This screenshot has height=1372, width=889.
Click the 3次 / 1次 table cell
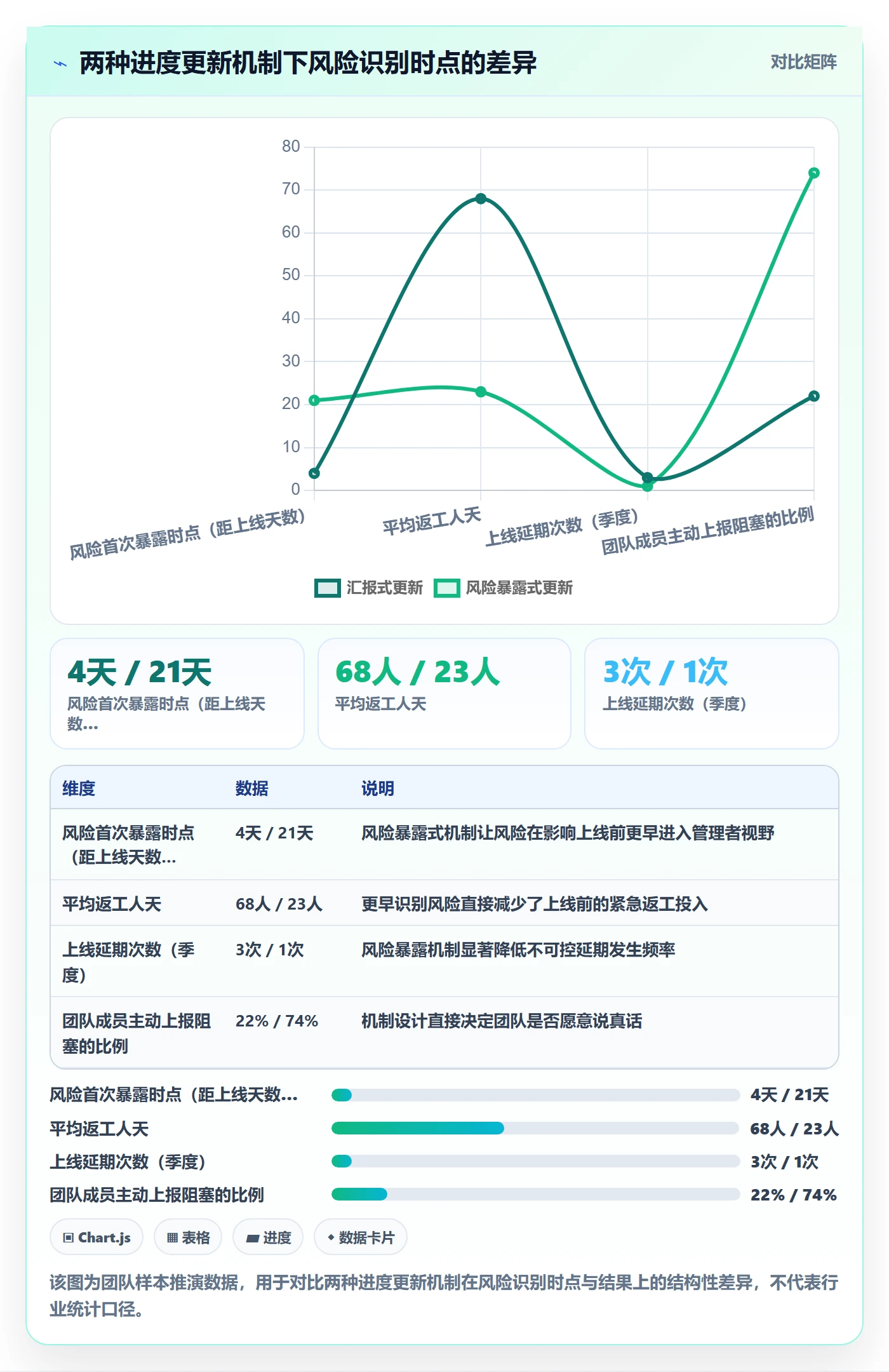pos(270,950)
